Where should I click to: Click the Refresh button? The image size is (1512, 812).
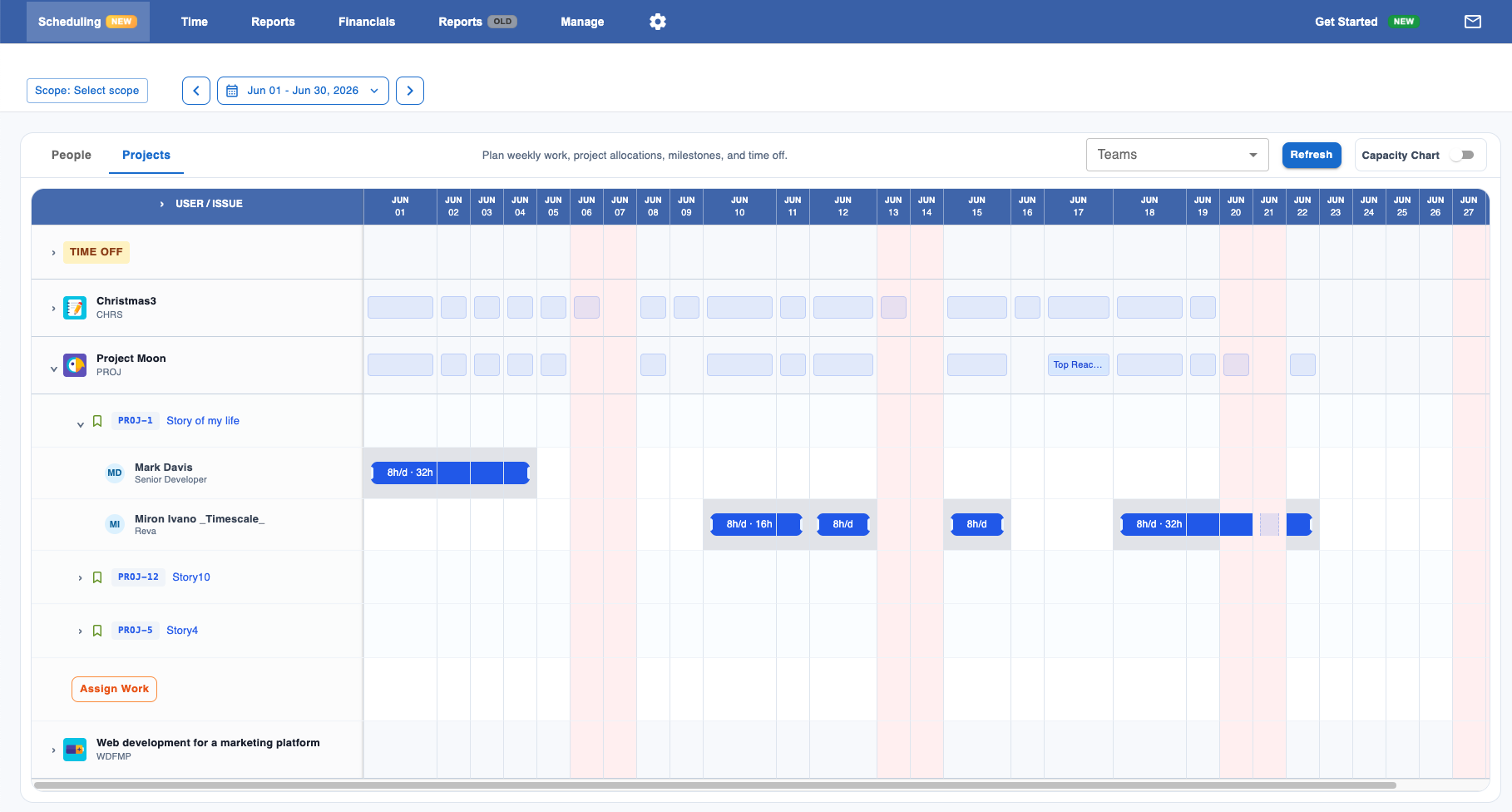(1312, 155)
